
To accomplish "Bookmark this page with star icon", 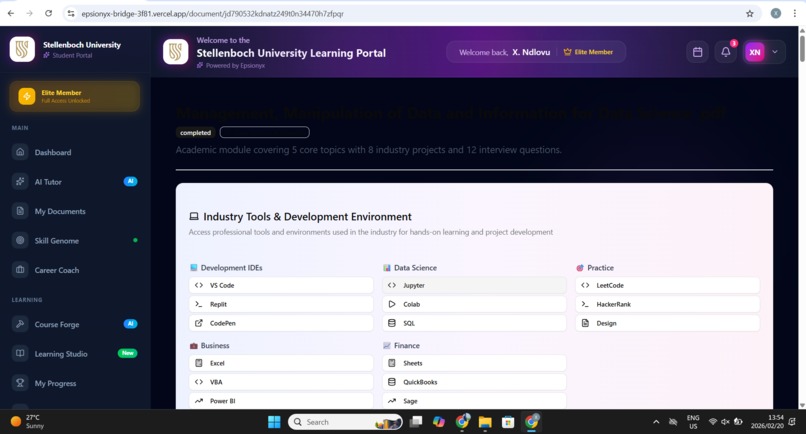I will [x=749, y=14].
